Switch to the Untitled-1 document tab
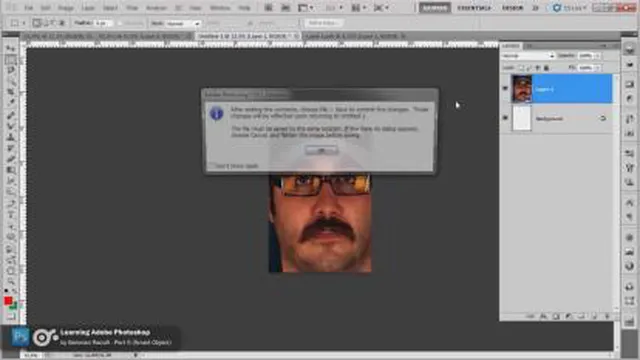 [247, 36]
